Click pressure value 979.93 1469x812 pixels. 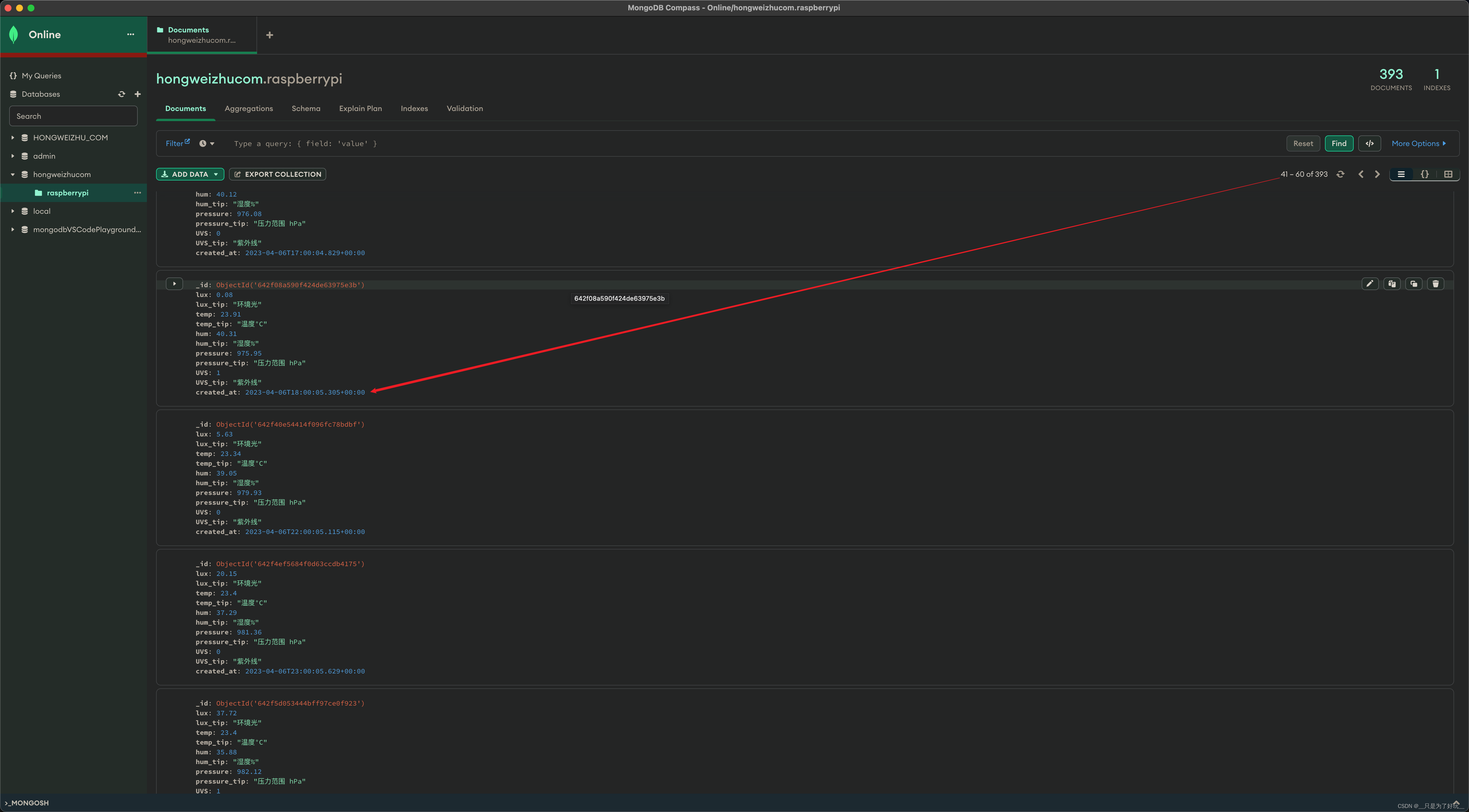[x=249, y=493]
